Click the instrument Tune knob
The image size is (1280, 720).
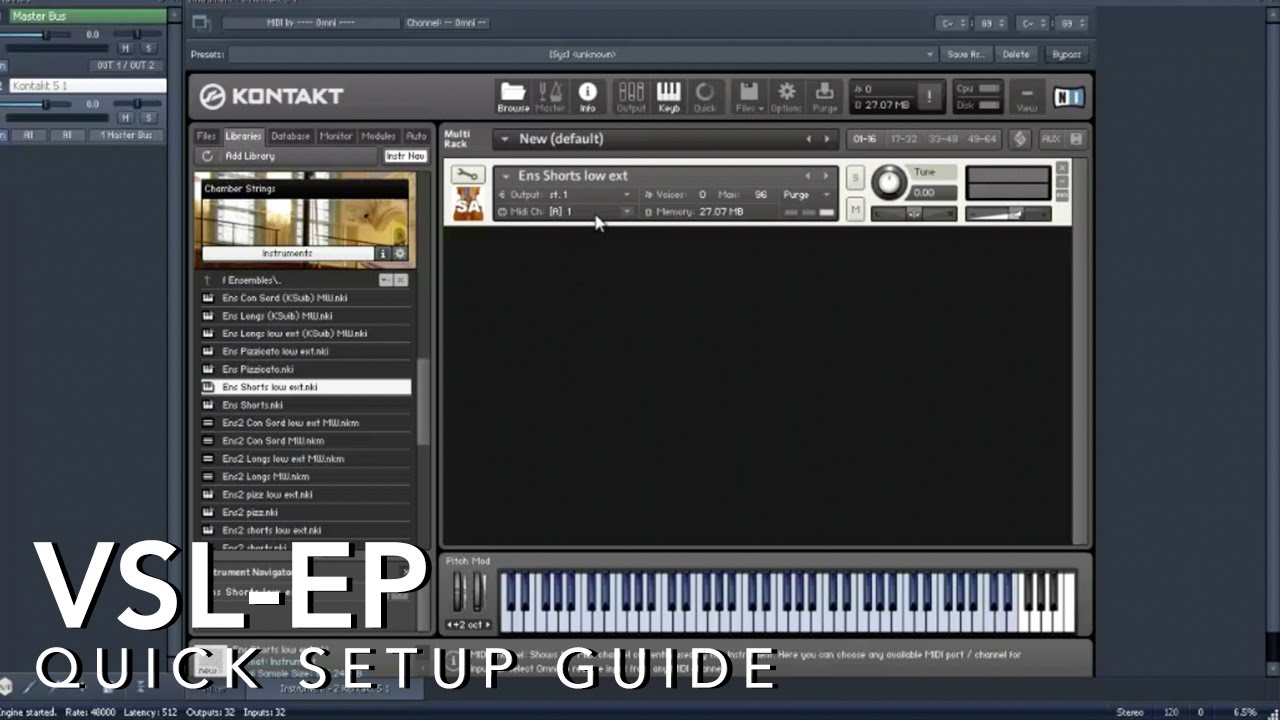point(888,182)
